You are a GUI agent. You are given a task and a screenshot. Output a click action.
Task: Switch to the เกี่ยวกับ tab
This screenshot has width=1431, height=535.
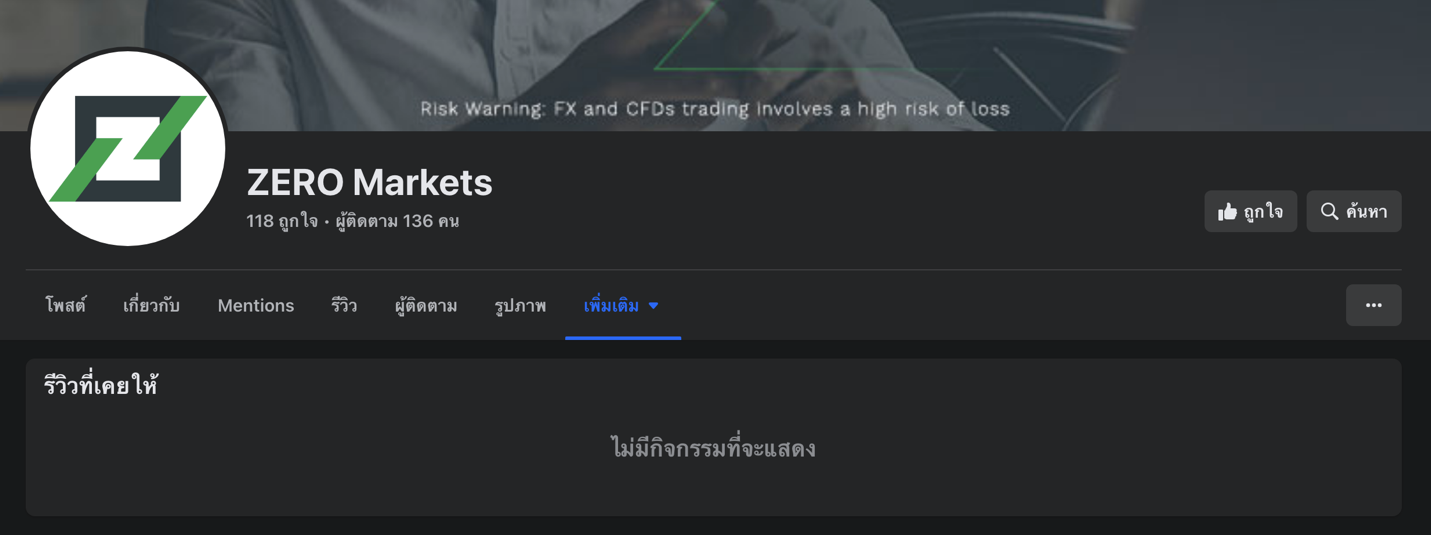151,305
